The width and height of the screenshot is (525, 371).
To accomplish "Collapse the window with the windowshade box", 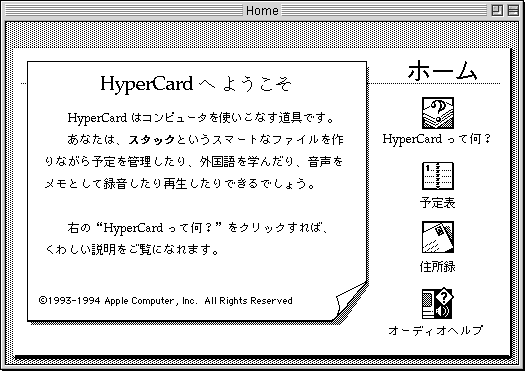I will point(513,10).
